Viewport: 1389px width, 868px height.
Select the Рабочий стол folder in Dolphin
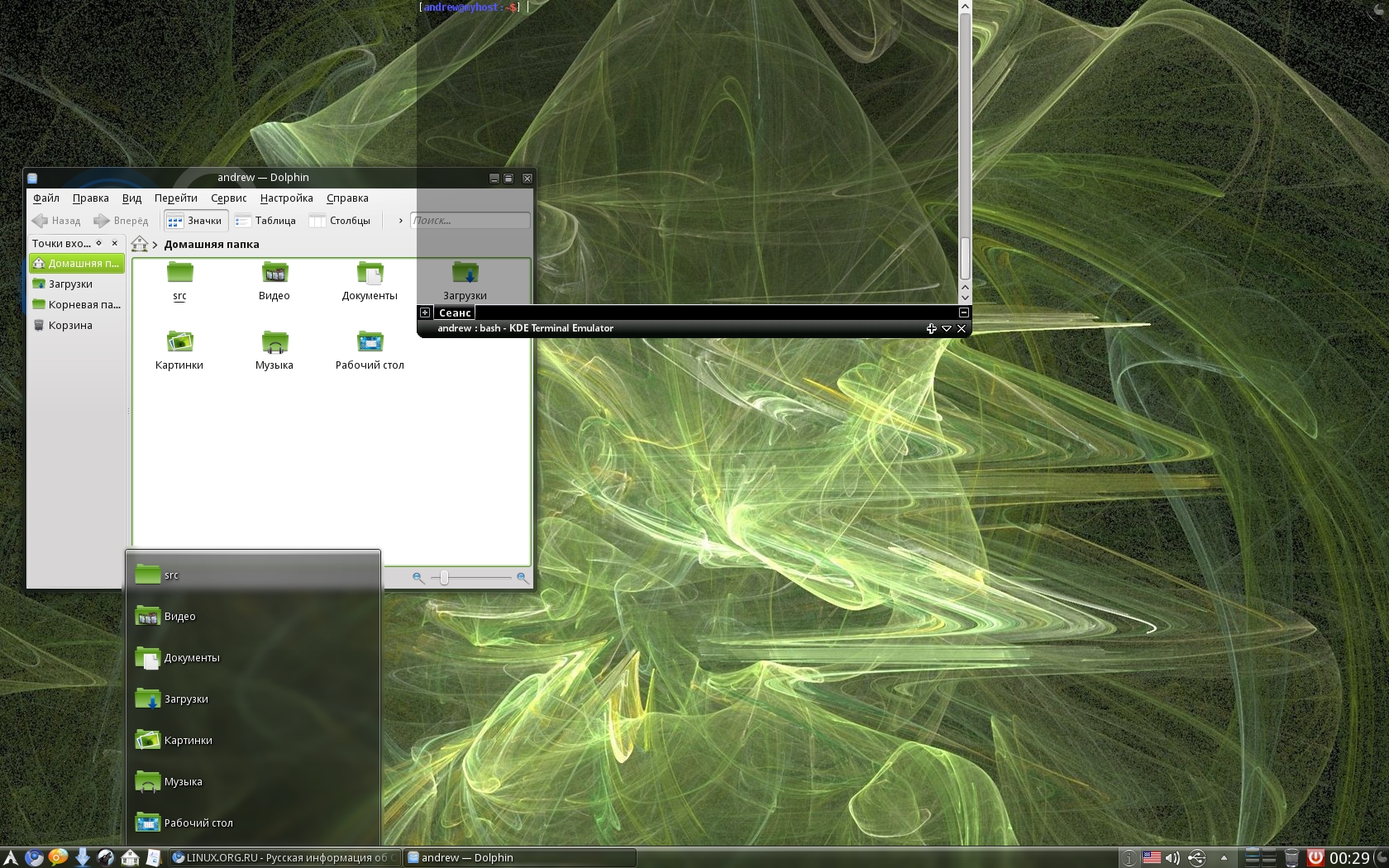click(370, 351)
